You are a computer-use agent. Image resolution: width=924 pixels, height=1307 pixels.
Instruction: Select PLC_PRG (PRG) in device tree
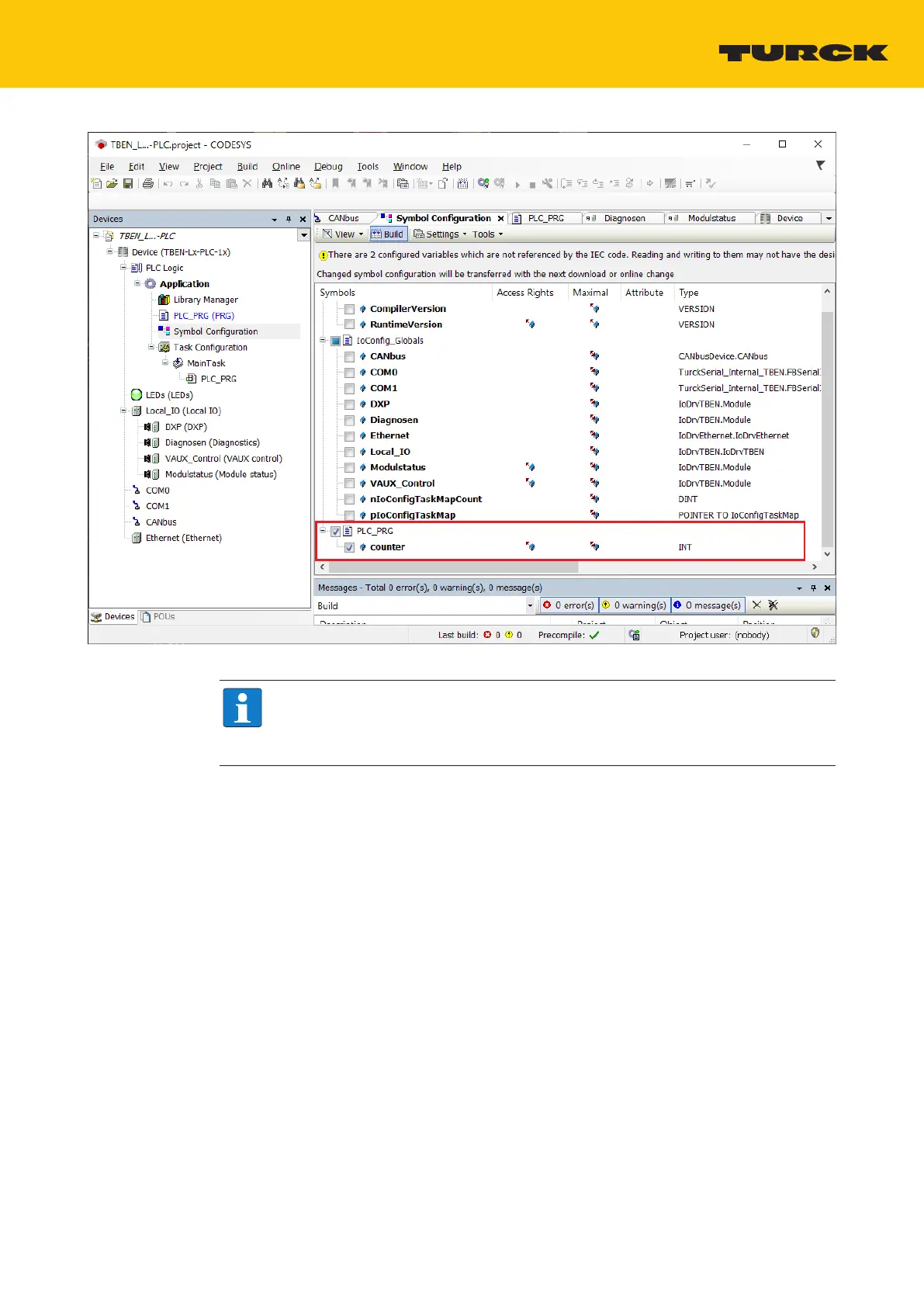click(203, 316)
